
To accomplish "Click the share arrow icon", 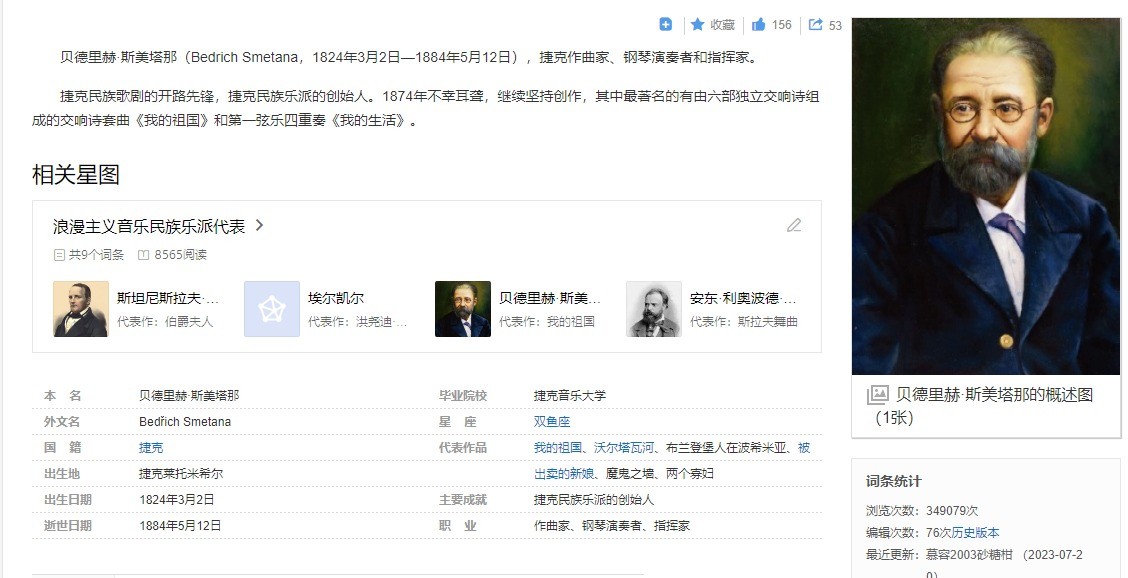I will [815, 24].
